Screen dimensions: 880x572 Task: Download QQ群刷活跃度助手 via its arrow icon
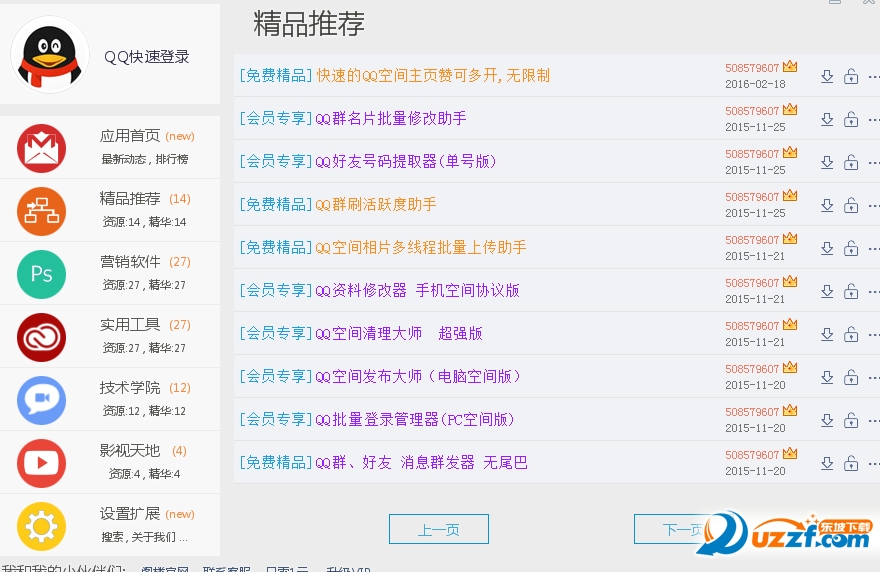pos(827,205)
